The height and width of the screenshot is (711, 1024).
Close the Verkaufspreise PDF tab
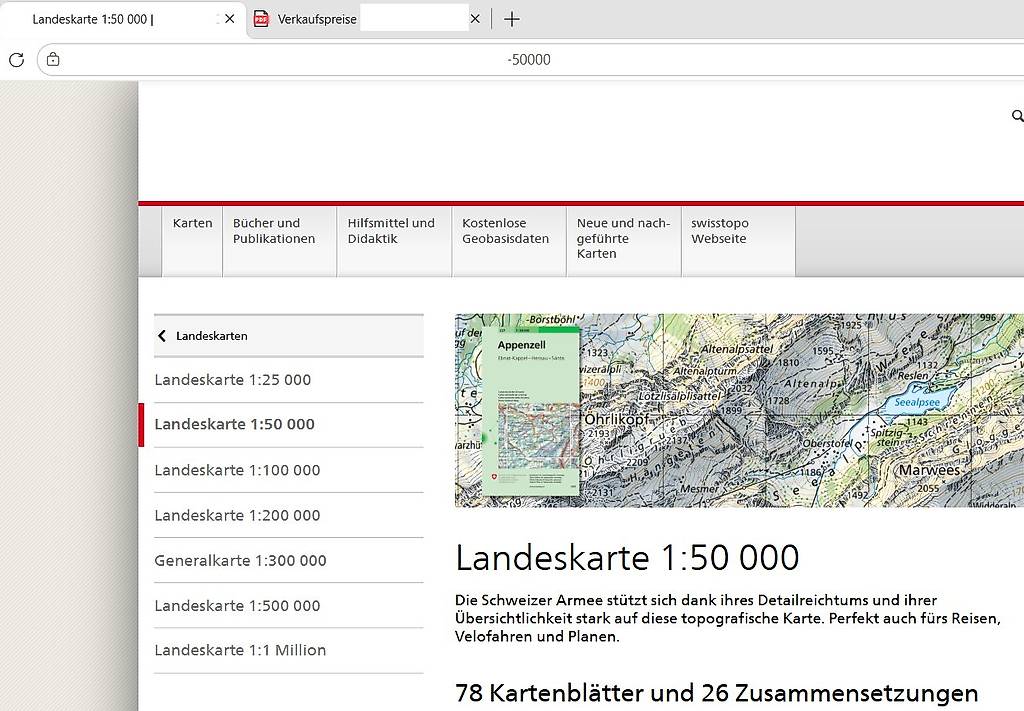475,19
